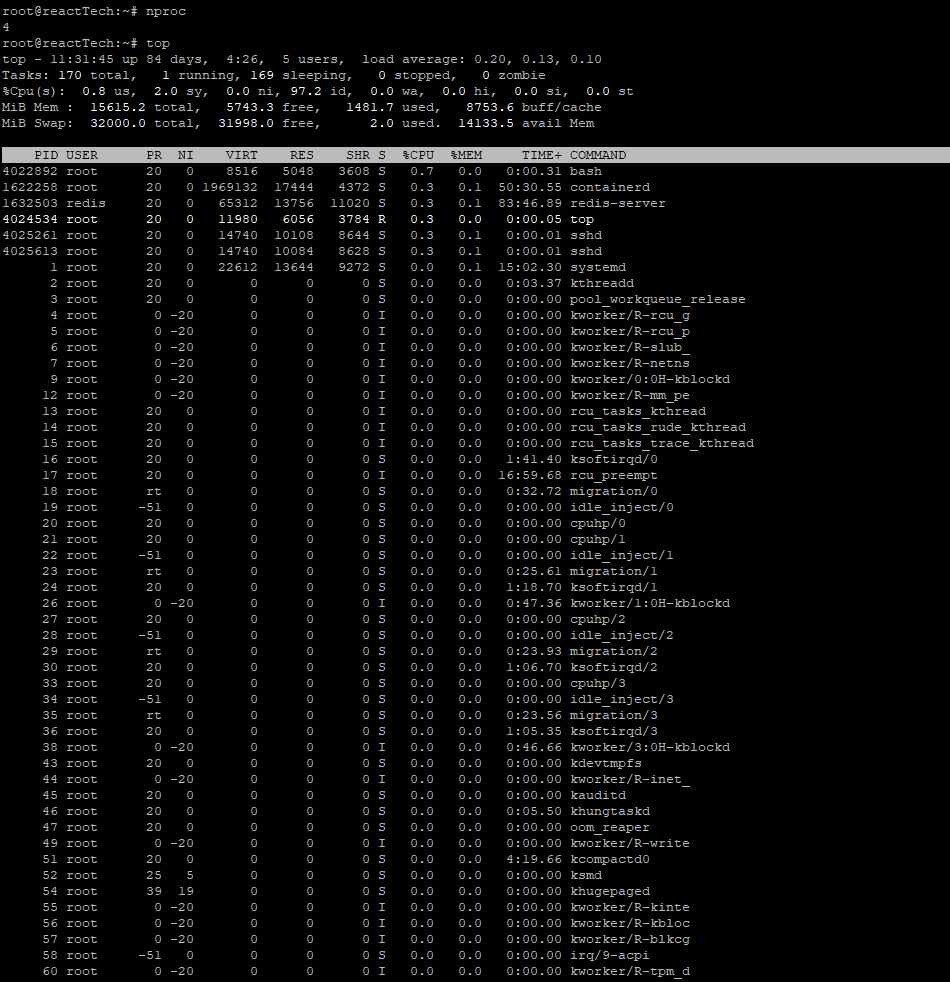The image size is (950, 982).
Task: Select the typed 'nproc' command text
Action: click(x=166, y=11)
